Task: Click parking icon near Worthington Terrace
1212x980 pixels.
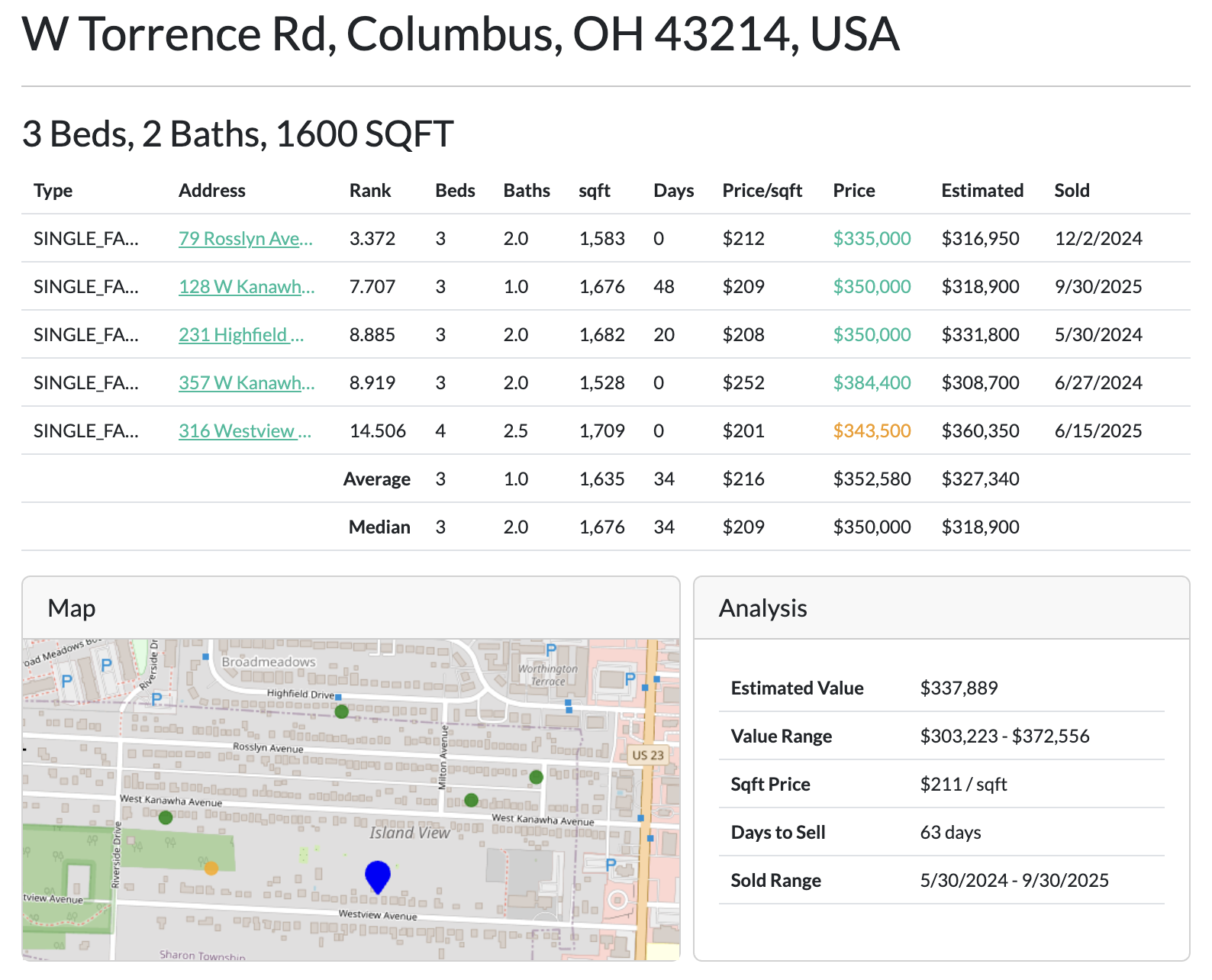Action: (551, 650)
